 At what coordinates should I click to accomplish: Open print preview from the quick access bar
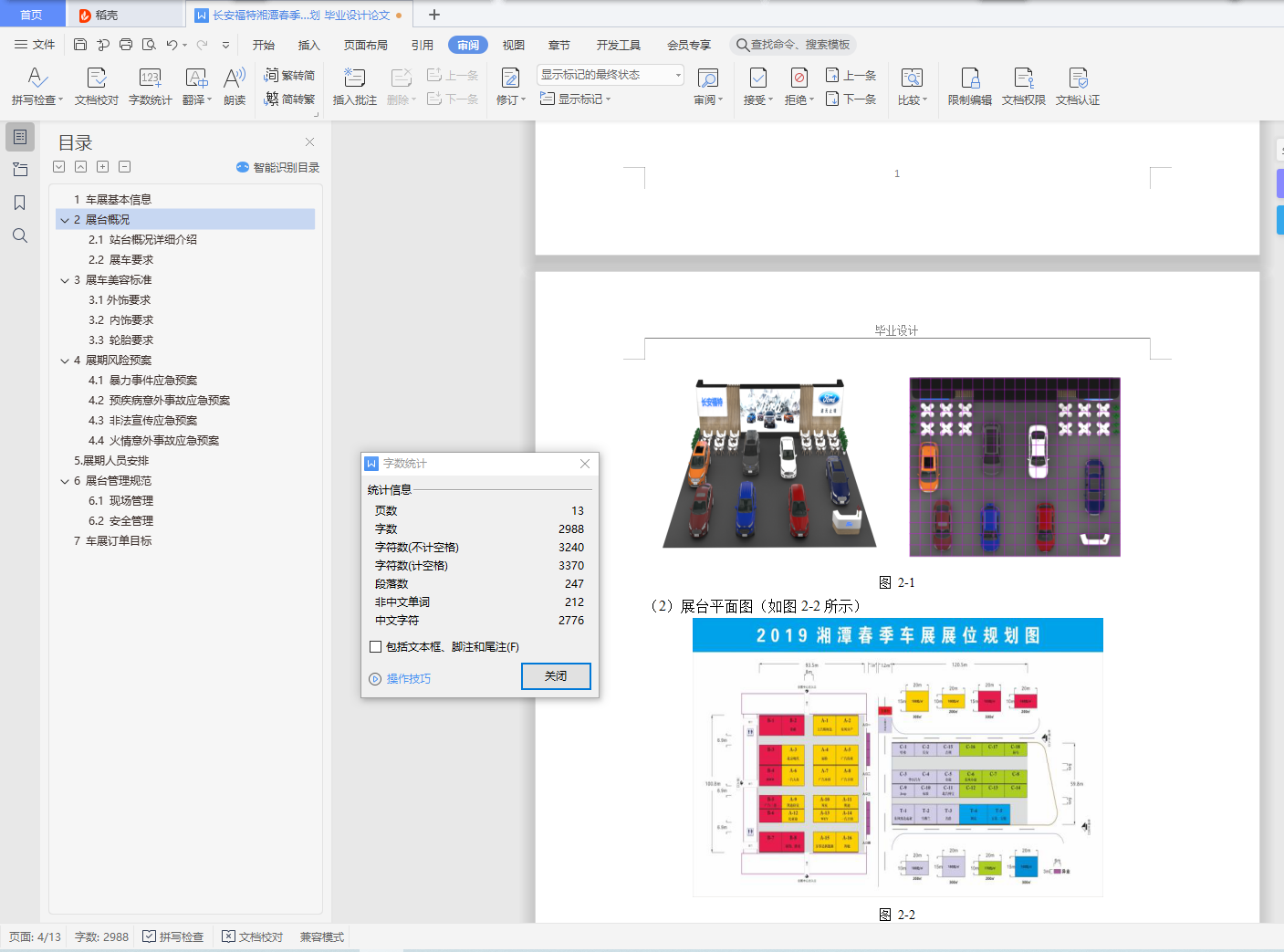149,45
